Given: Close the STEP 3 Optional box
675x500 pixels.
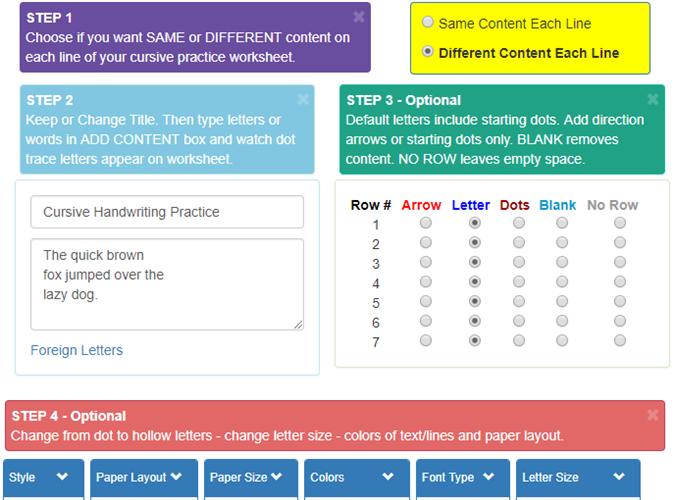Looking at the screenshot, I should click(653, 99).
